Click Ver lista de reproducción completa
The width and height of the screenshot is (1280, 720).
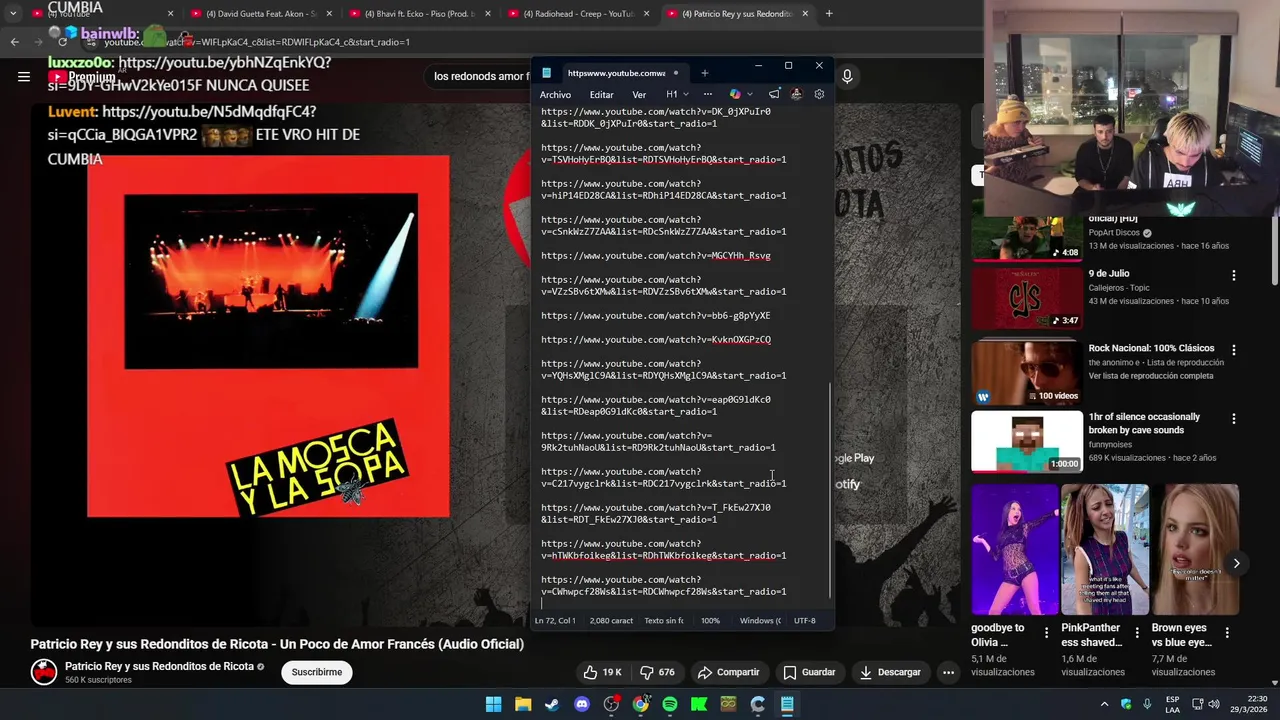(1151, 376)
